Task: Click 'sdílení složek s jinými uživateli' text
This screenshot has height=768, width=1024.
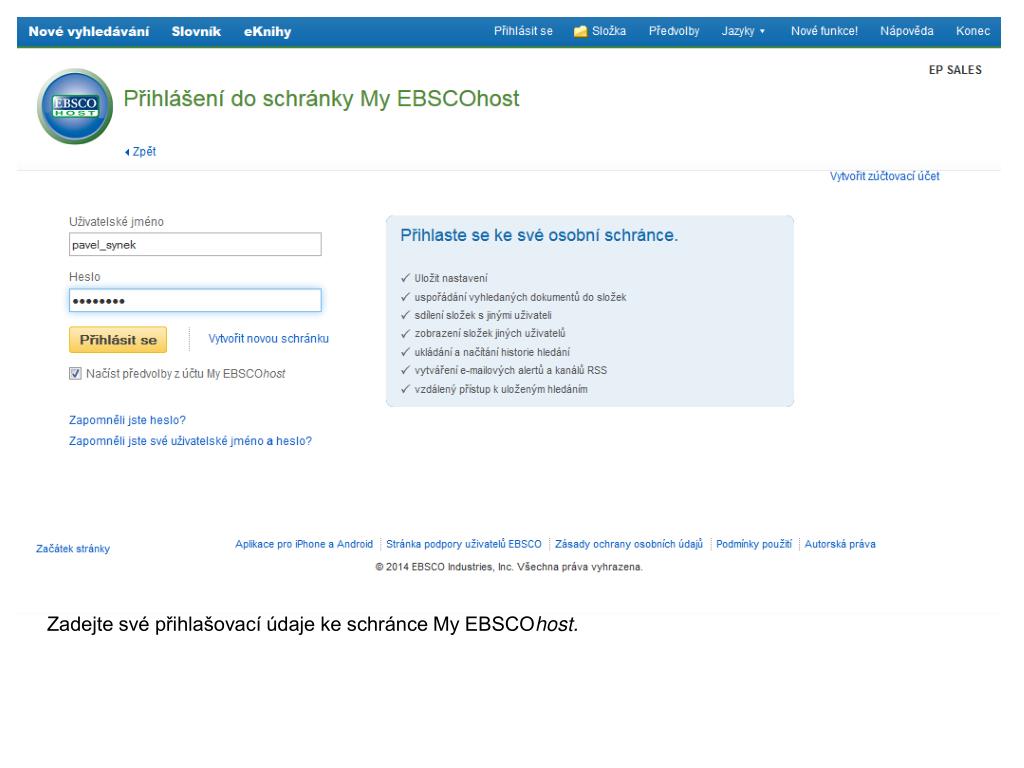Action: (x=483, y=315)
